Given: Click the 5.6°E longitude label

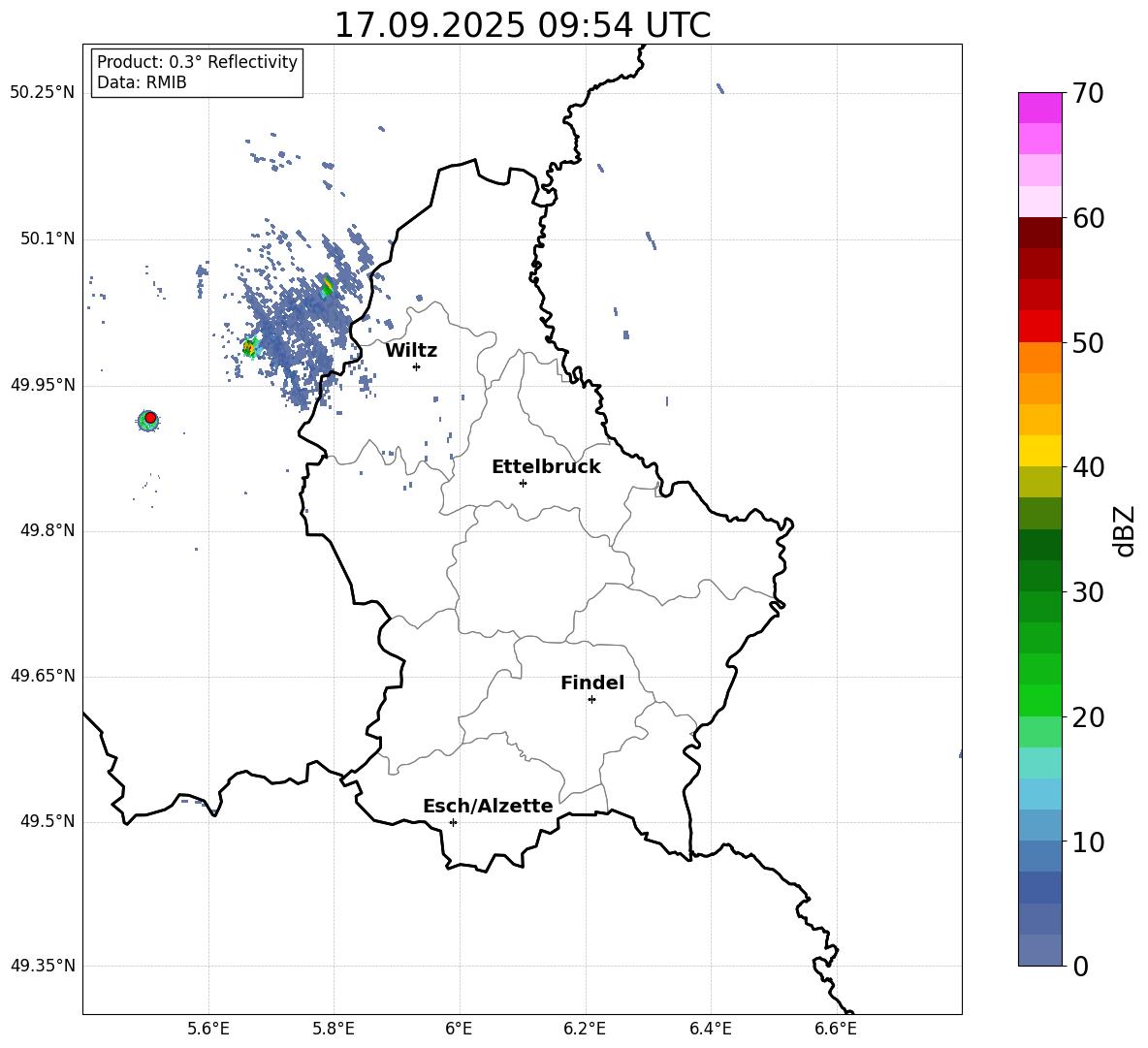Looking at the screenshot, I should [208, 1029].
